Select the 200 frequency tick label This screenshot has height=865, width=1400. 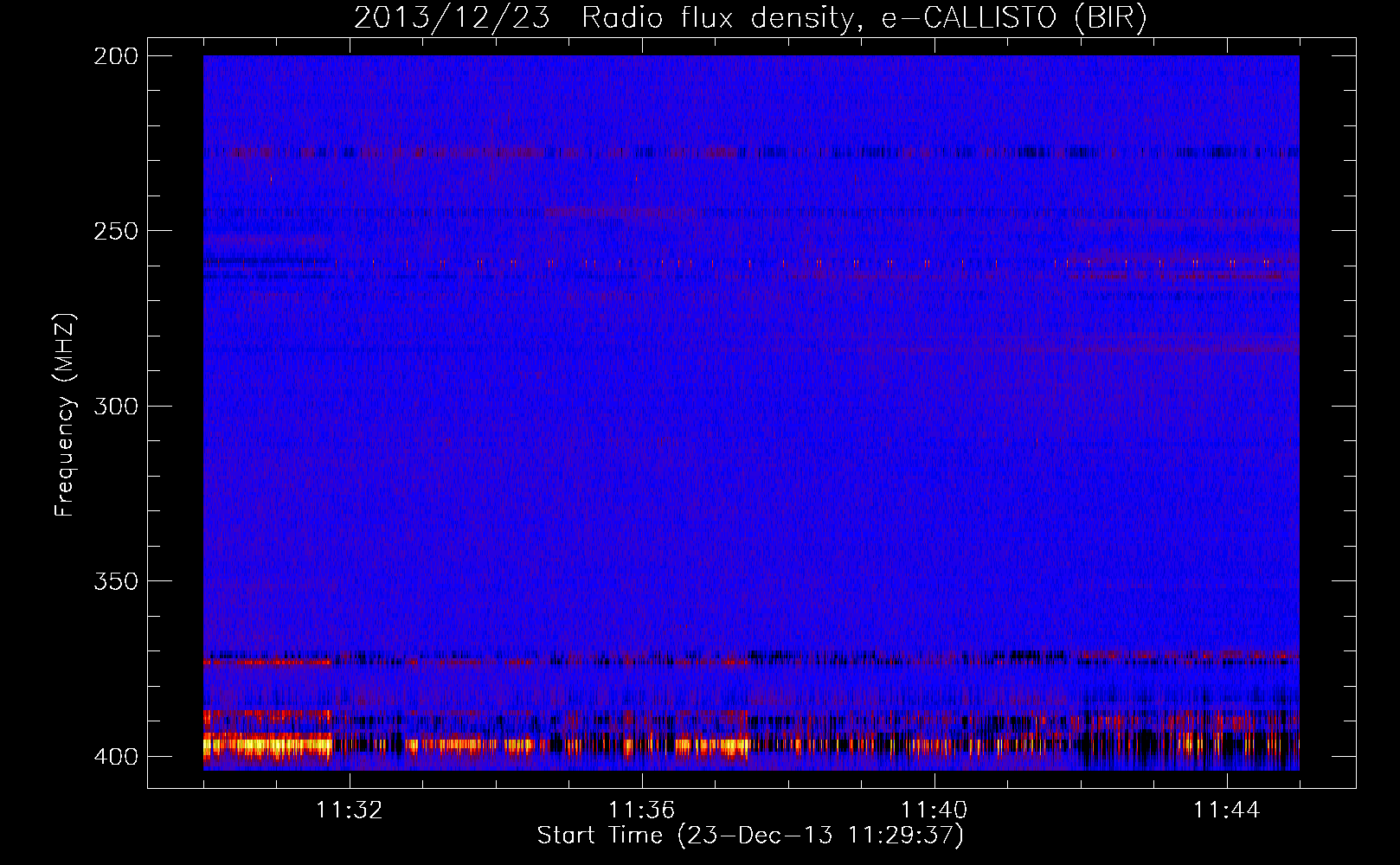(116, 56)
